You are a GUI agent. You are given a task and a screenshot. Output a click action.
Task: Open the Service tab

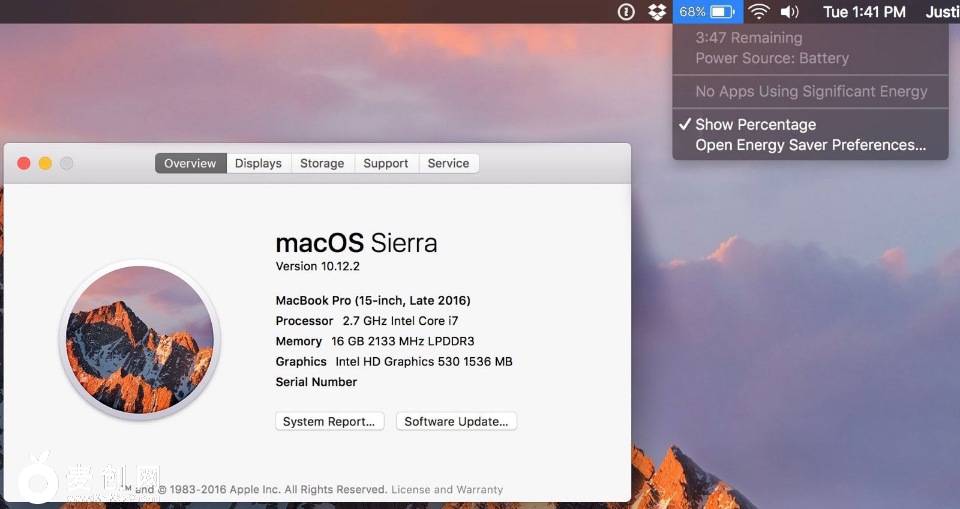pyautogui.click(x=448, y=163)
